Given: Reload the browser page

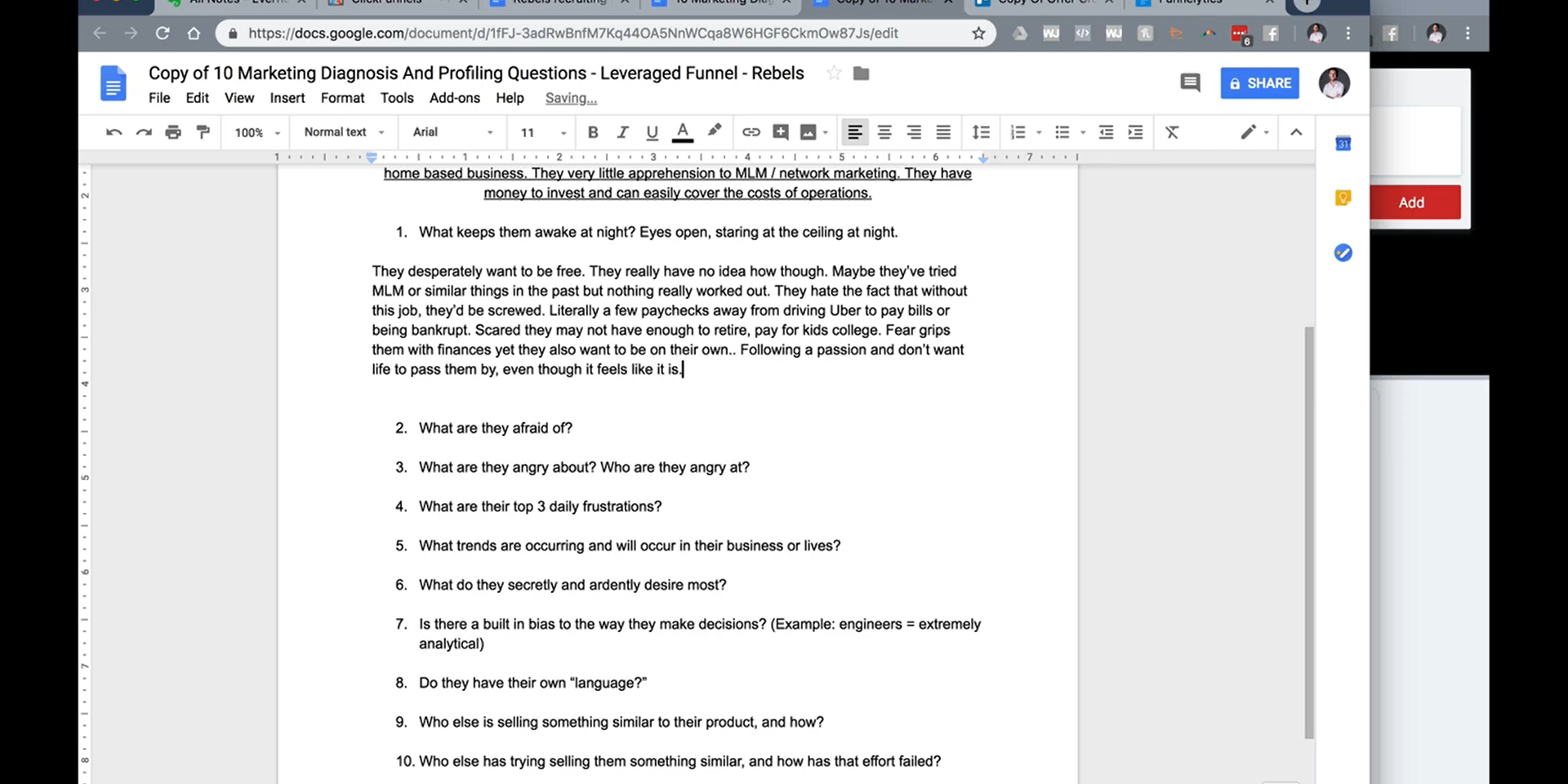Looking at the screenshot, I should [x=163, y=33].
